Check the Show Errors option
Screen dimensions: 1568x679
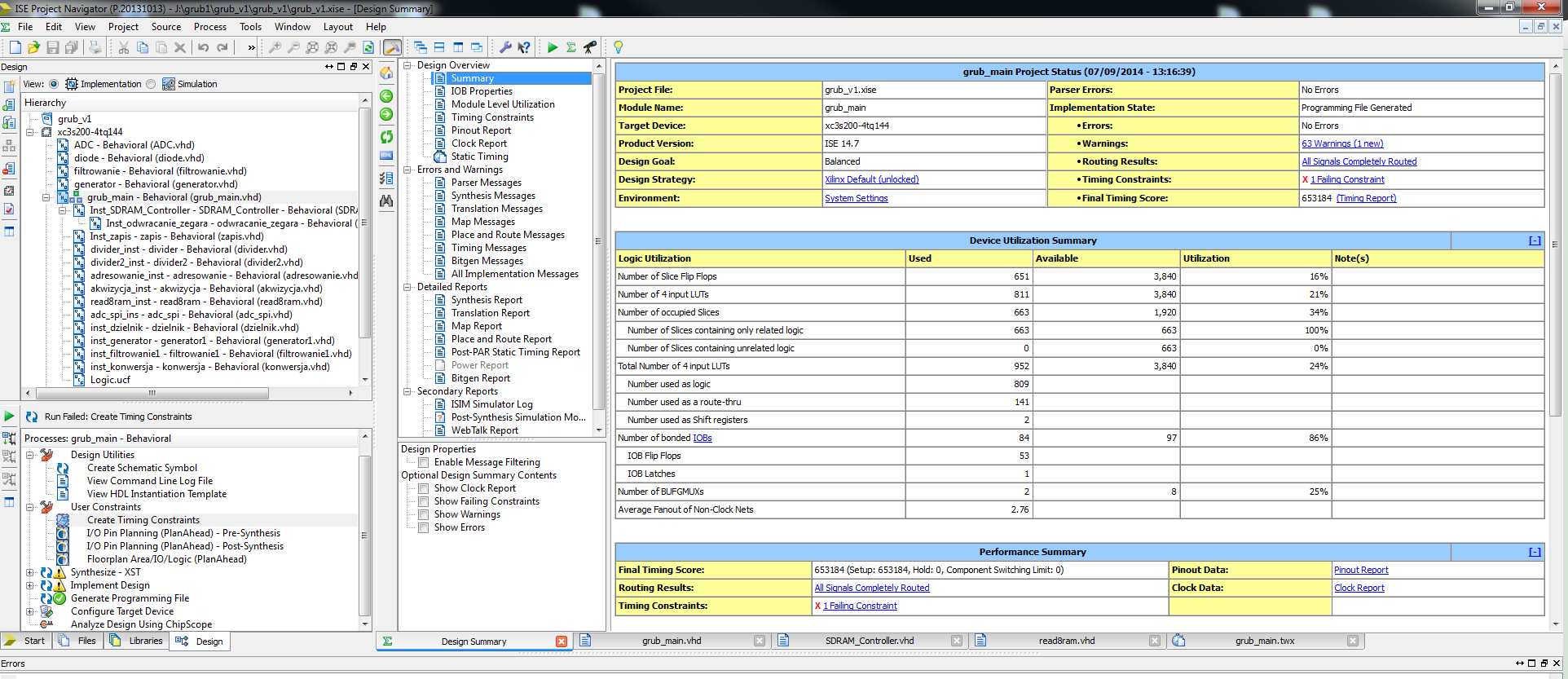(x=424, y=528)
